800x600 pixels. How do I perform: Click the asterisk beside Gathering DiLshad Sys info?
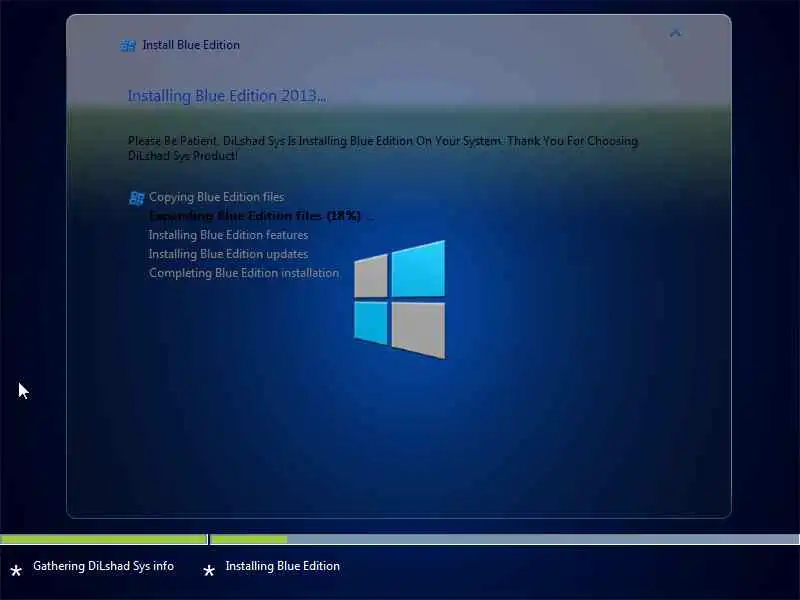16,570
